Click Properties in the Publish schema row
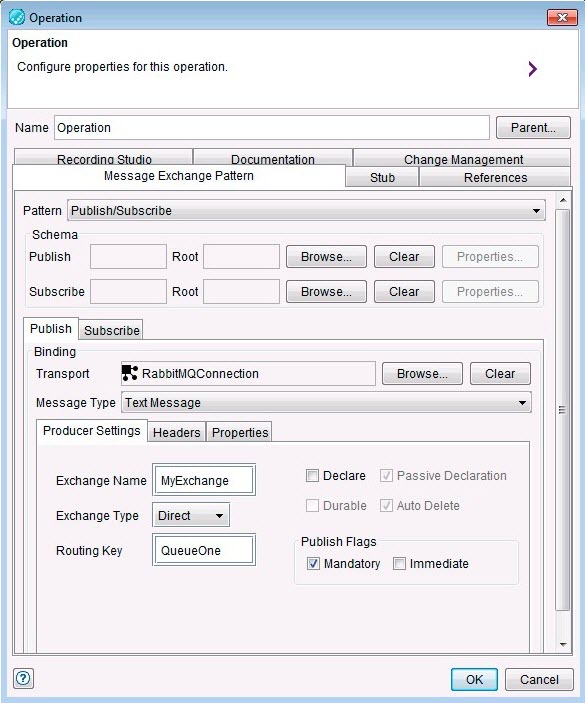 coord(490,257)
